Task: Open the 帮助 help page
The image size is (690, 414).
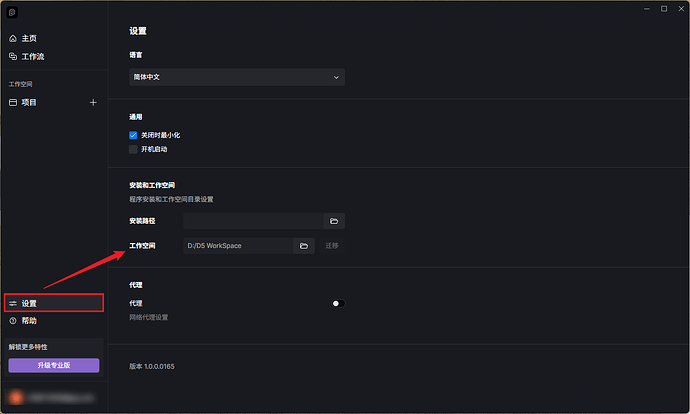Action: click(29, 321)
